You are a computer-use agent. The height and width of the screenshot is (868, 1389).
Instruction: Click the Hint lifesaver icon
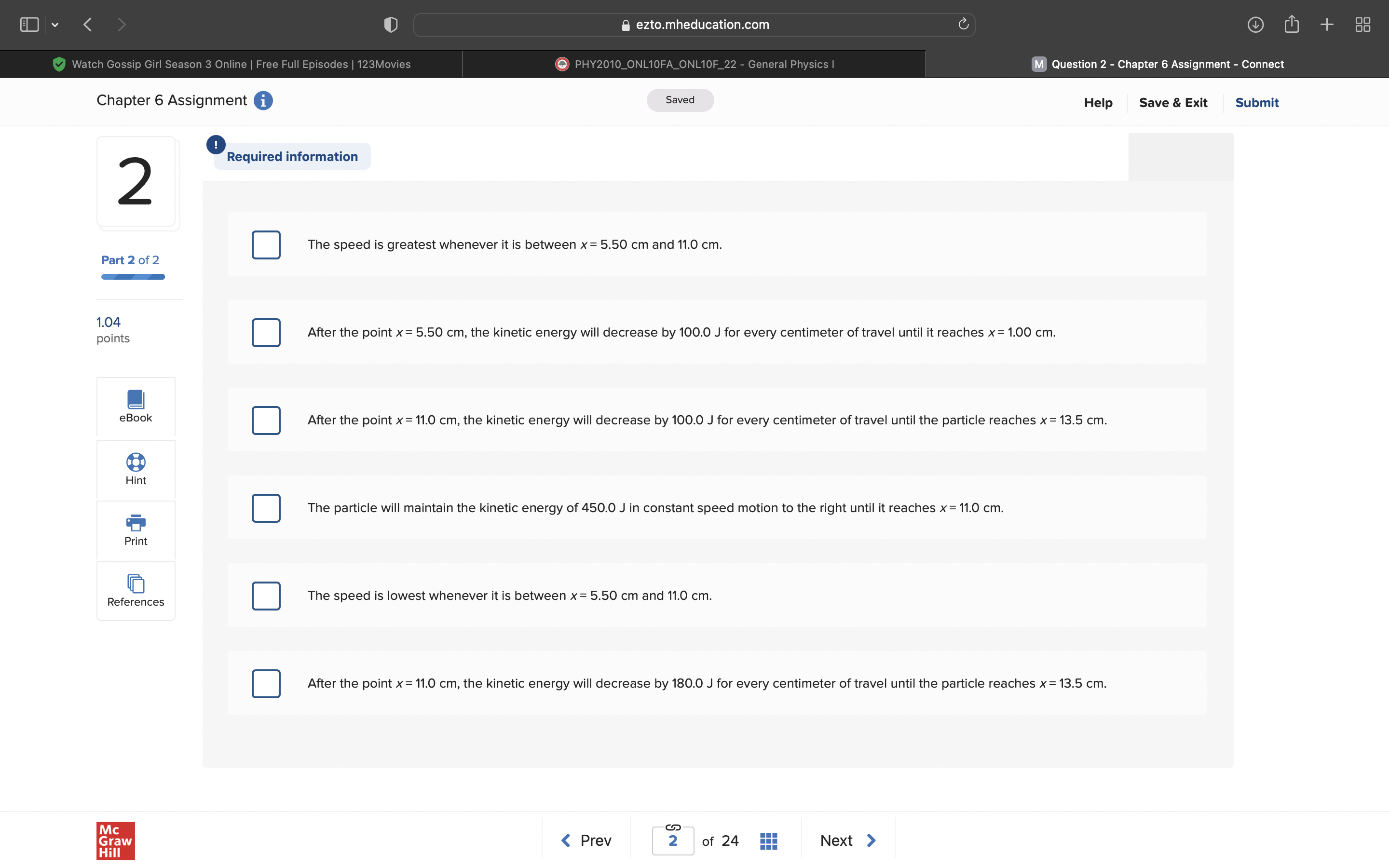coord(136,462)
